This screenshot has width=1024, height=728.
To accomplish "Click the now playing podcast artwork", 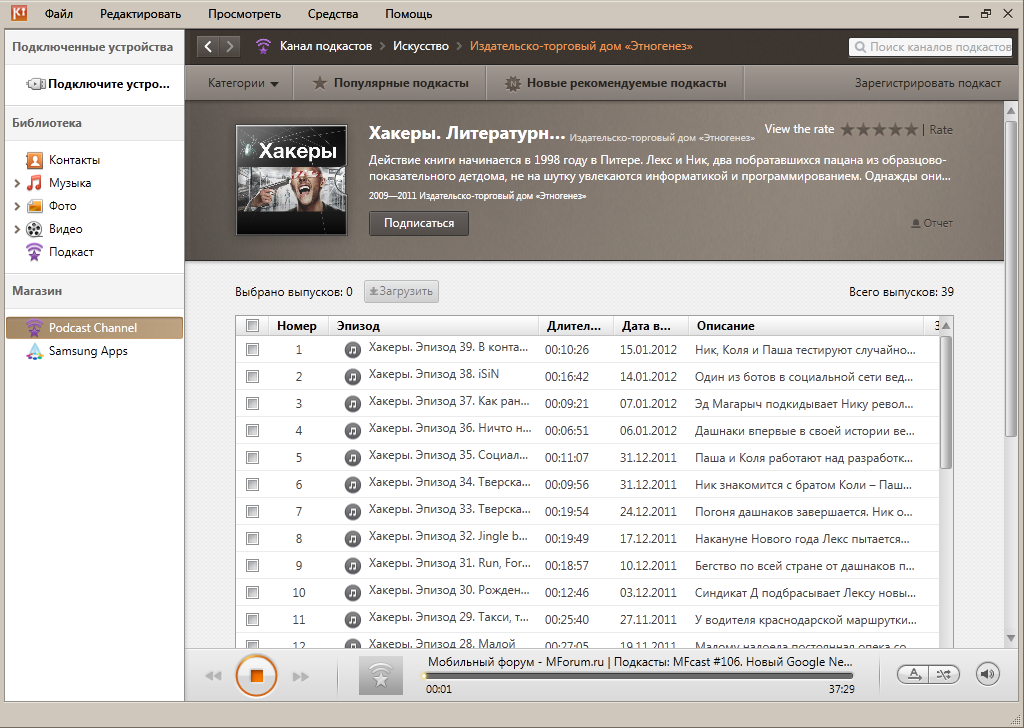I will (x=381, y=676).
